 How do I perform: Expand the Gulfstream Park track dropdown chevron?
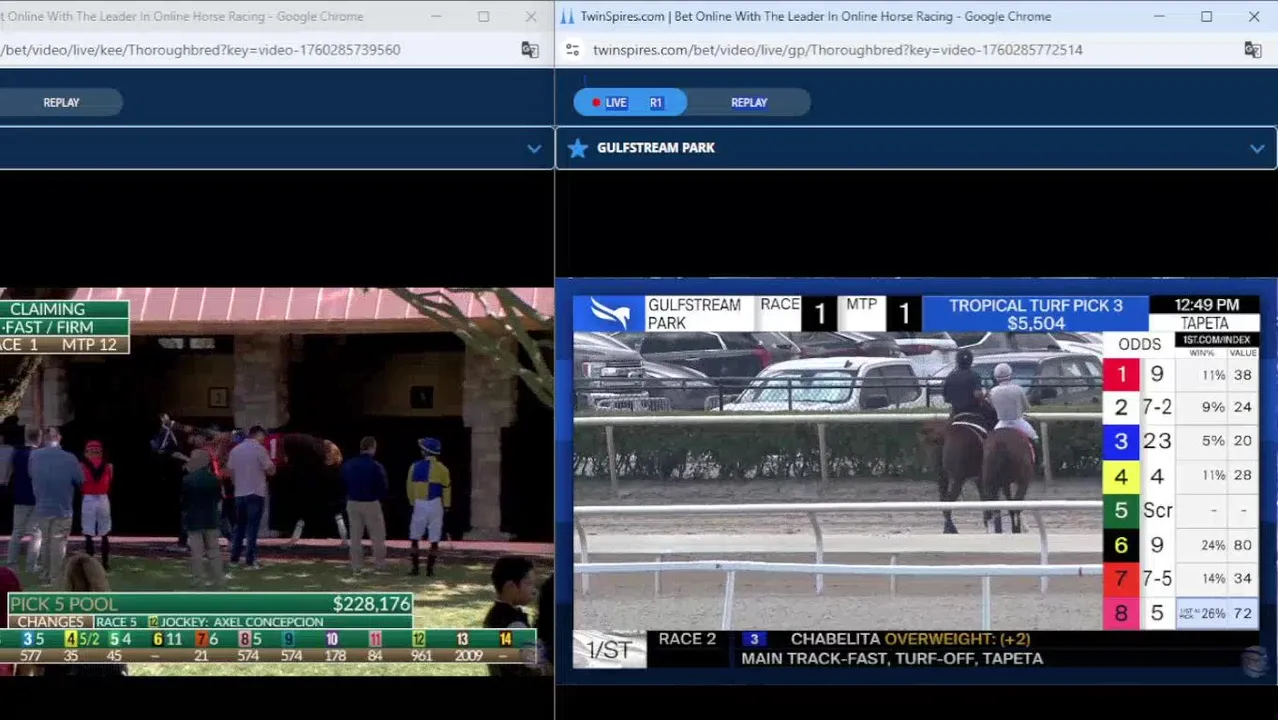tap(1257, 148)
